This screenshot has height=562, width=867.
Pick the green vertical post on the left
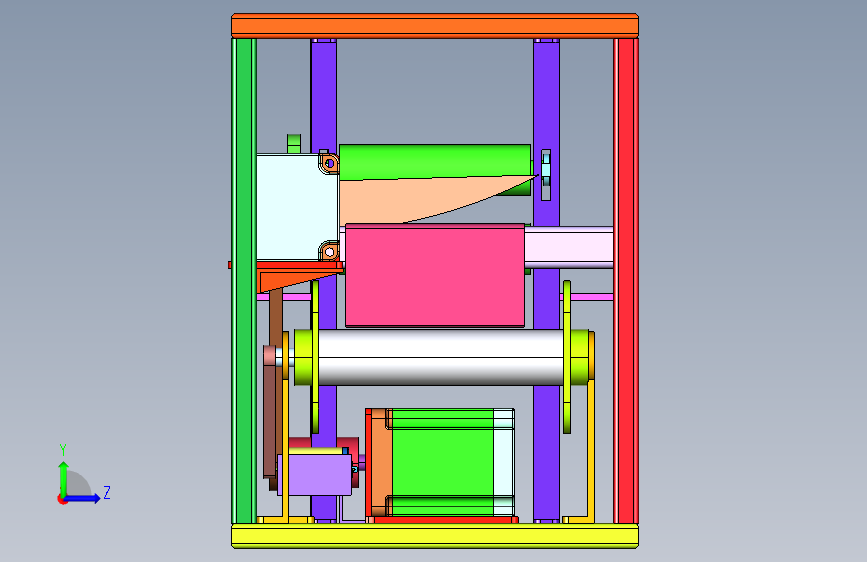(244, 281)
